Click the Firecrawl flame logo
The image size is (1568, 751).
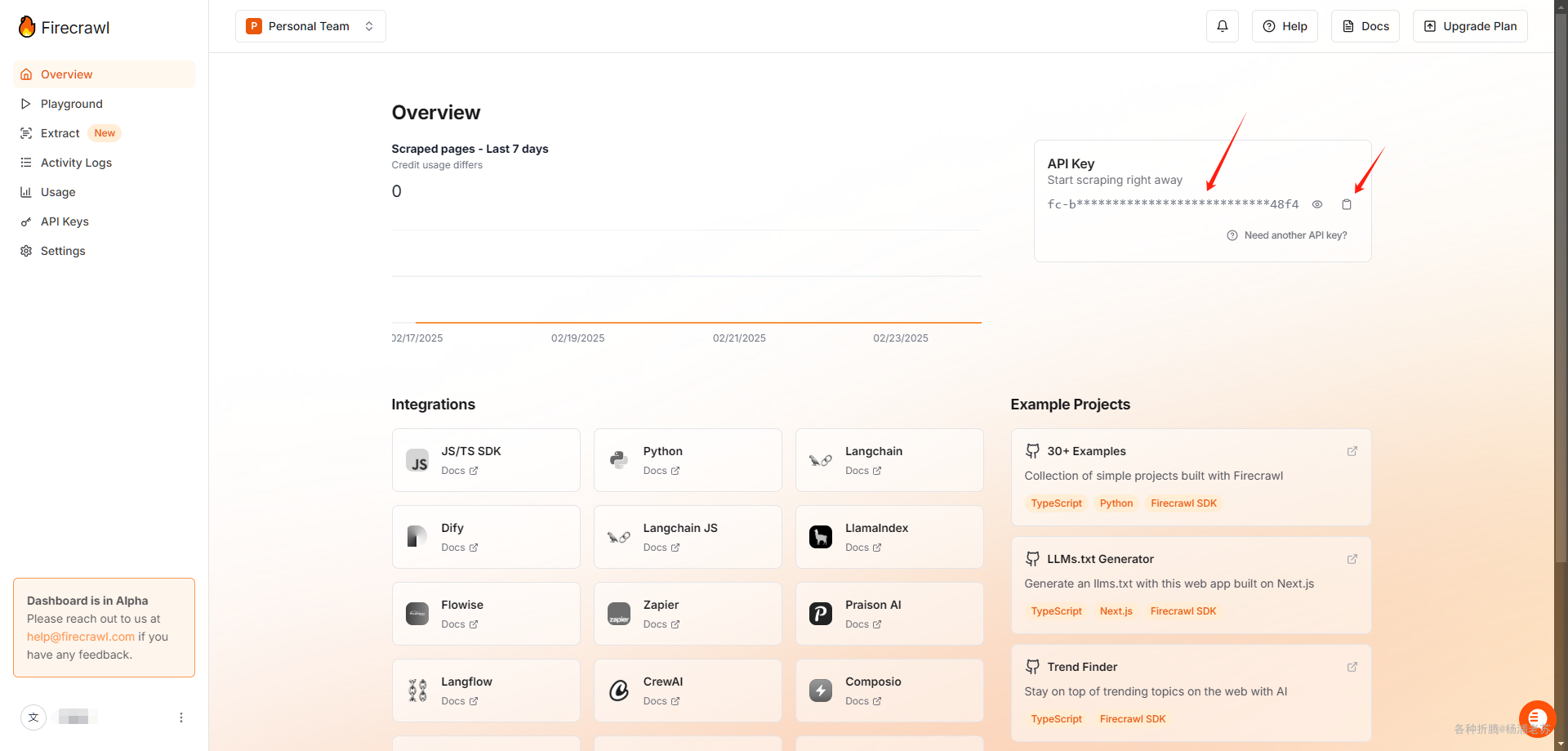click(x=27, y=27)
